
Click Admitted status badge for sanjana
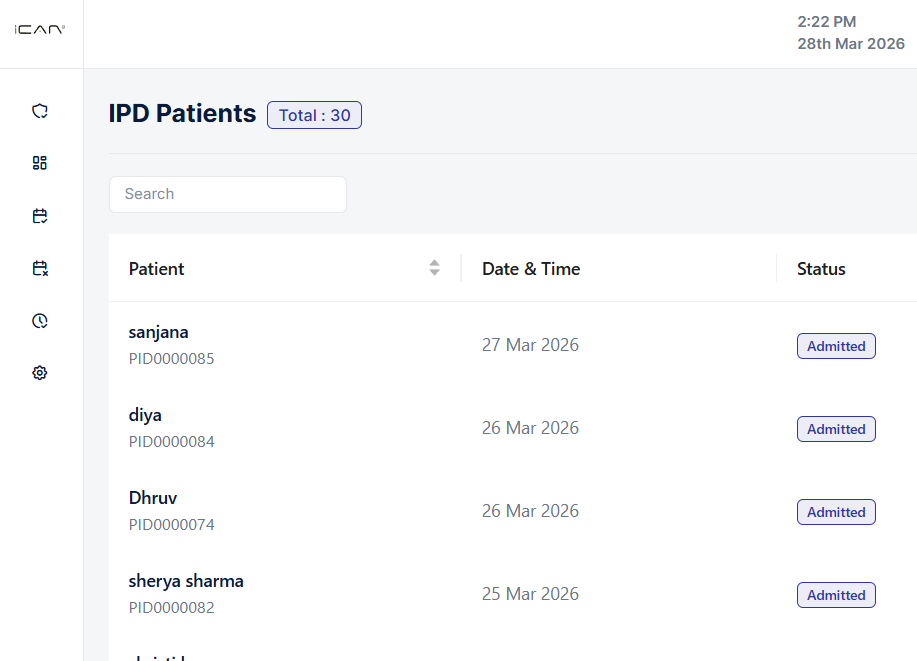click(x=836, y=346)
